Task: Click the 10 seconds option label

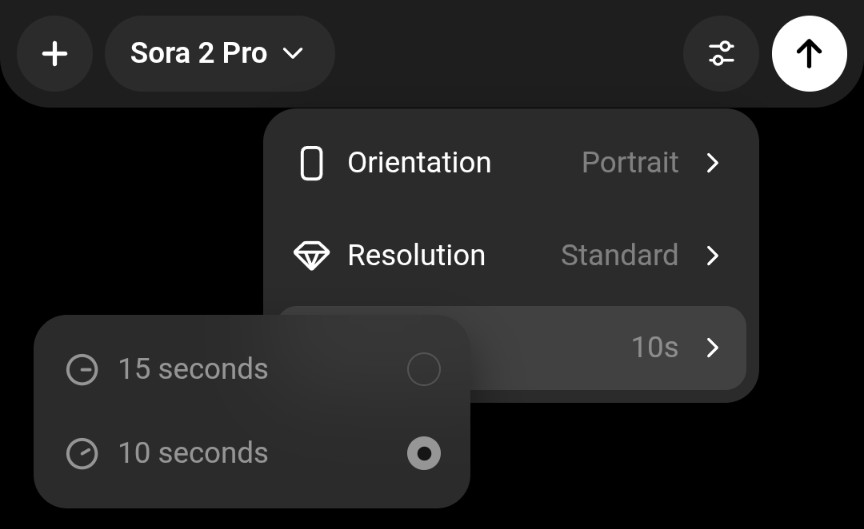Action: tap(193, 454)
